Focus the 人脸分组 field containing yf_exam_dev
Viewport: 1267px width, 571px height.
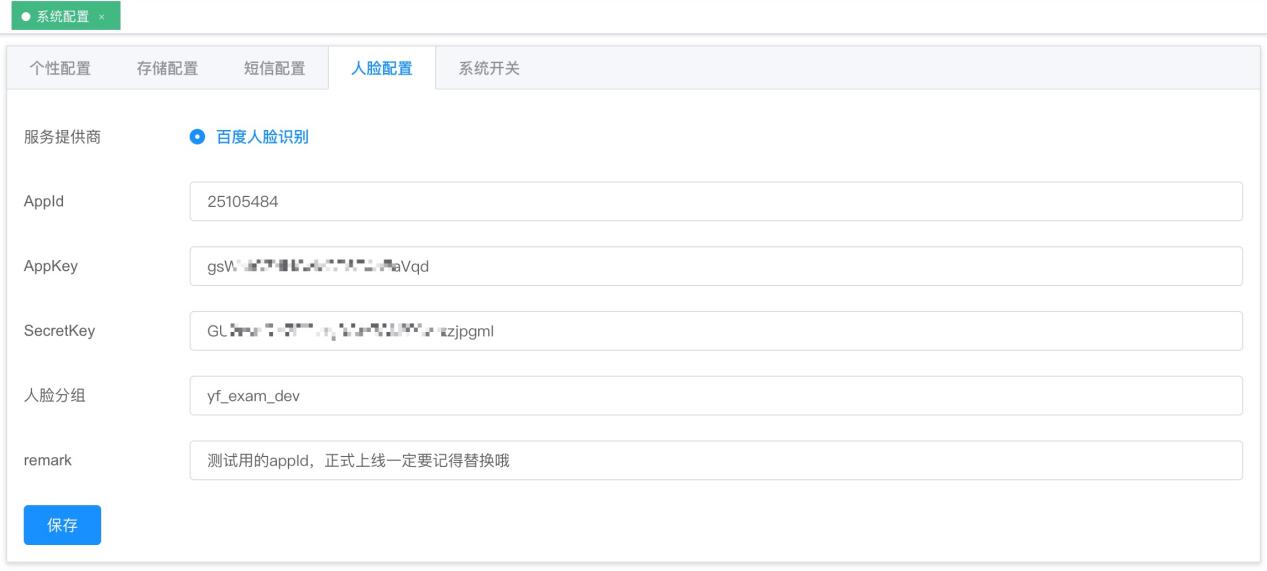(716, 396)
